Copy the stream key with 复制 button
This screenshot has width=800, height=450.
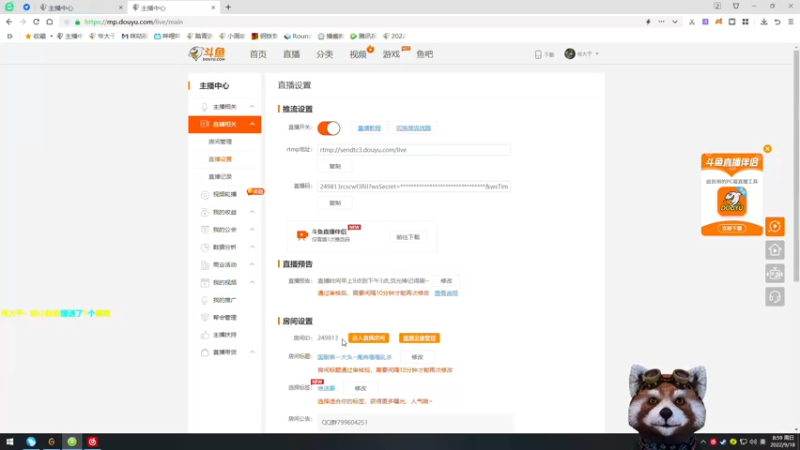click(x=335, y=203)
